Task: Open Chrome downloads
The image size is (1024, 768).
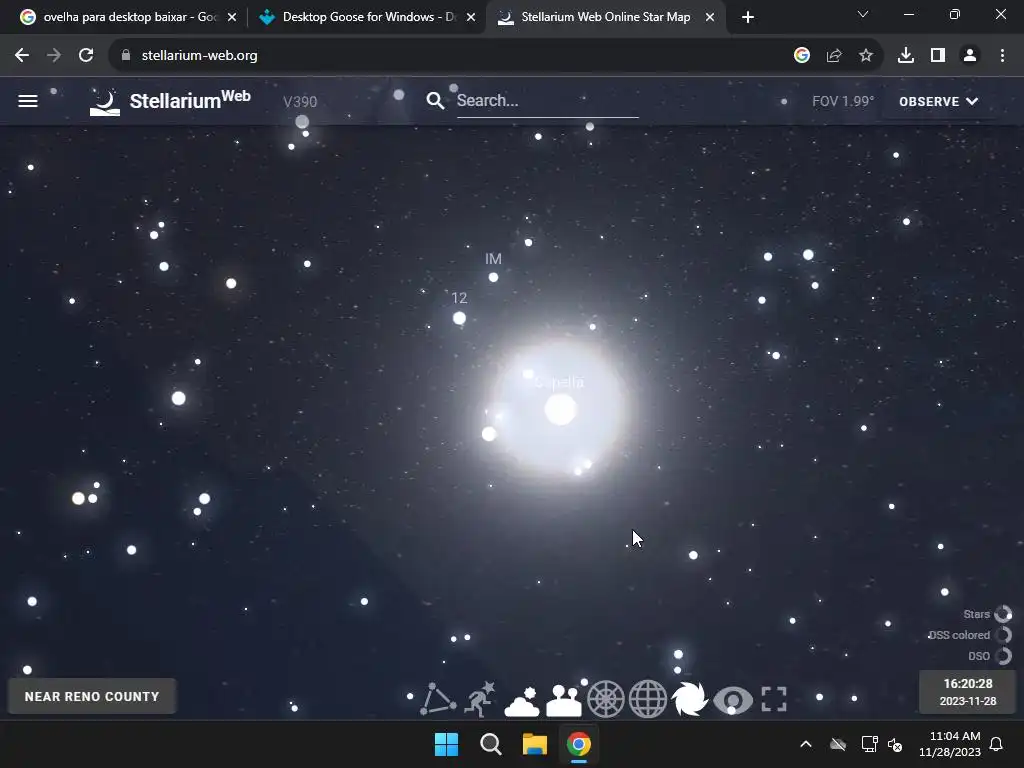Action: point(906,56)
